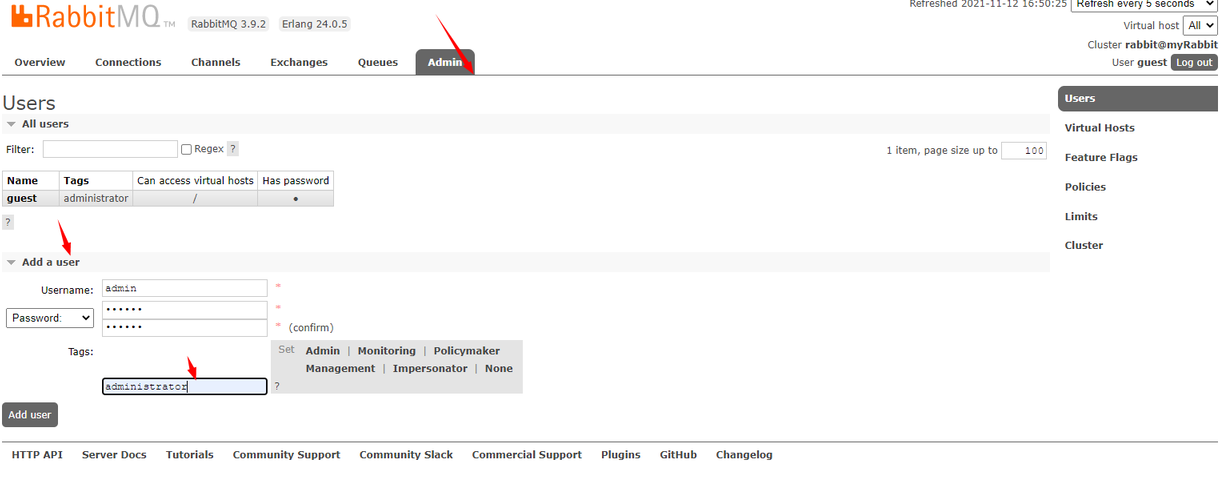Click the Has password column header

[295, 181]
